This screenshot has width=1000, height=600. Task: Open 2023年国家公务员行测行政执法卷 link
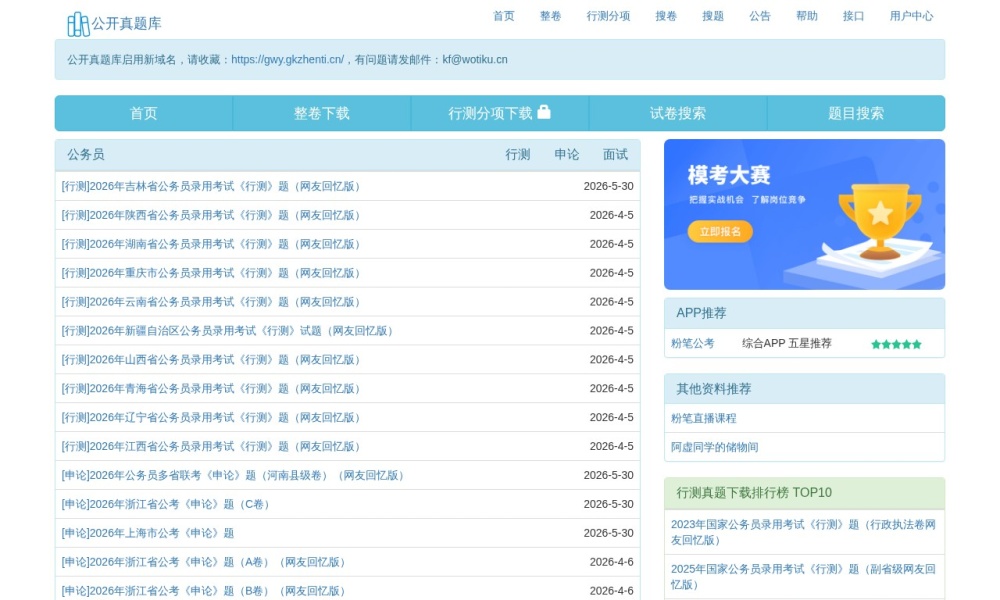point(804,532)
